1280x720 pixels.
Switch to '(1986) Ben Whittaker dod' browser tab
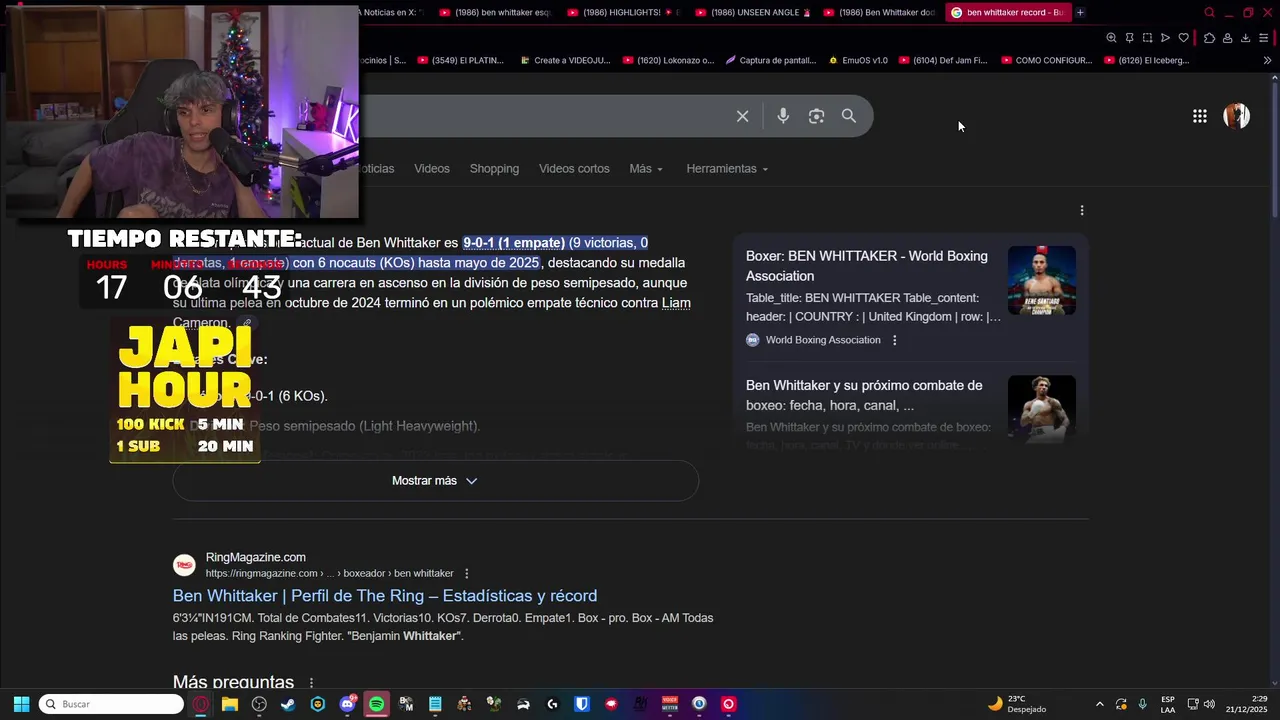[x=878, y=12]
